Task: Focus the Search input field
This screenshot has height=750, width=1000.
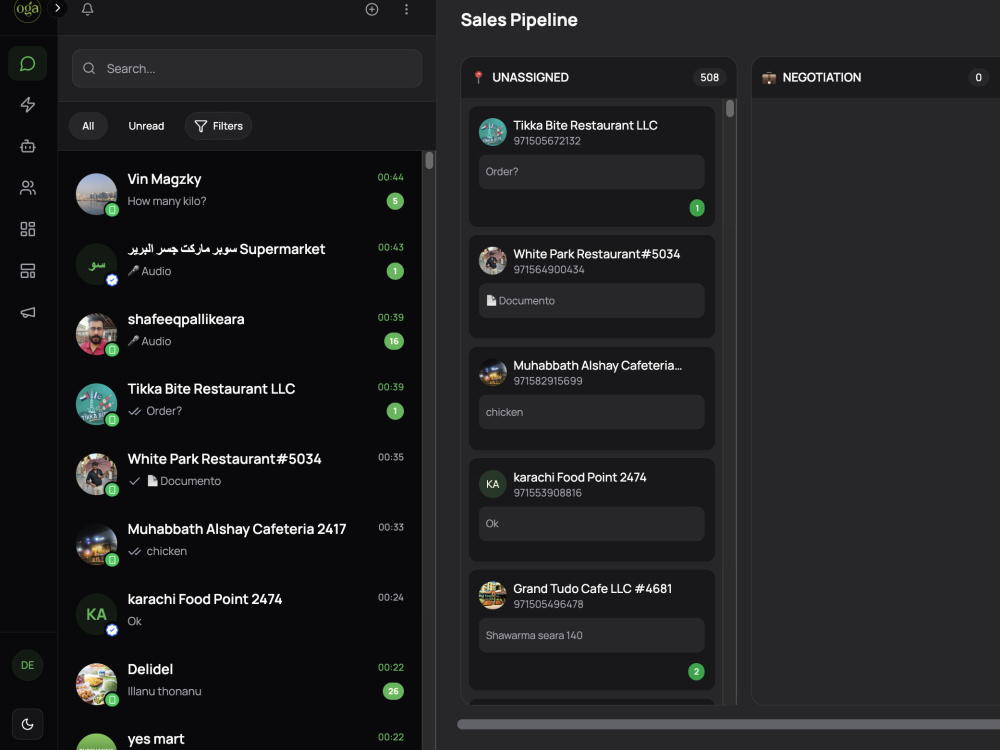Action: (x=247, y=68)
